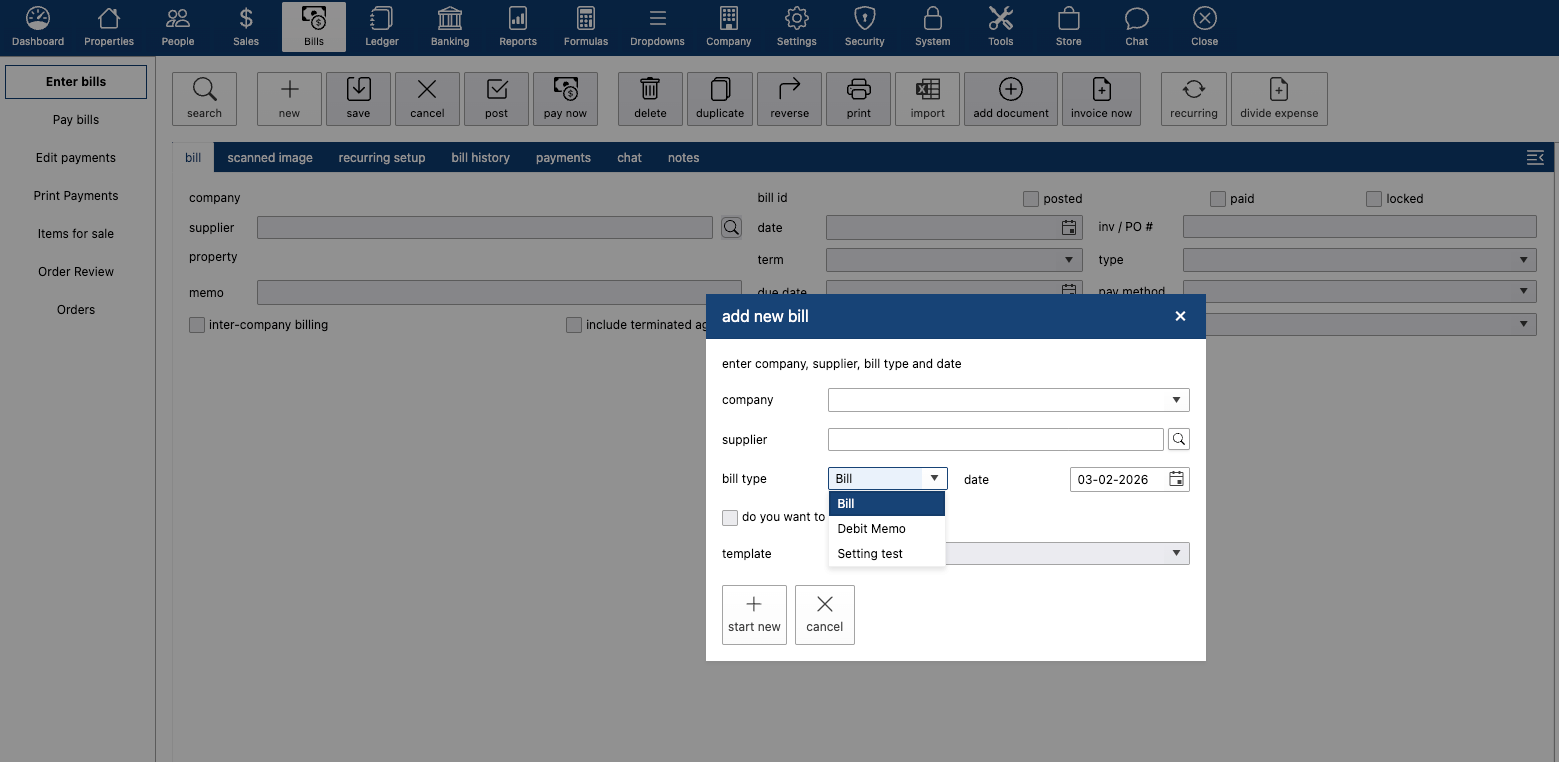Image resolution: width=1559 pixels, height=762 pixels.
Task: Choose Debit Memo from bill type list
Action: point(871,529)
